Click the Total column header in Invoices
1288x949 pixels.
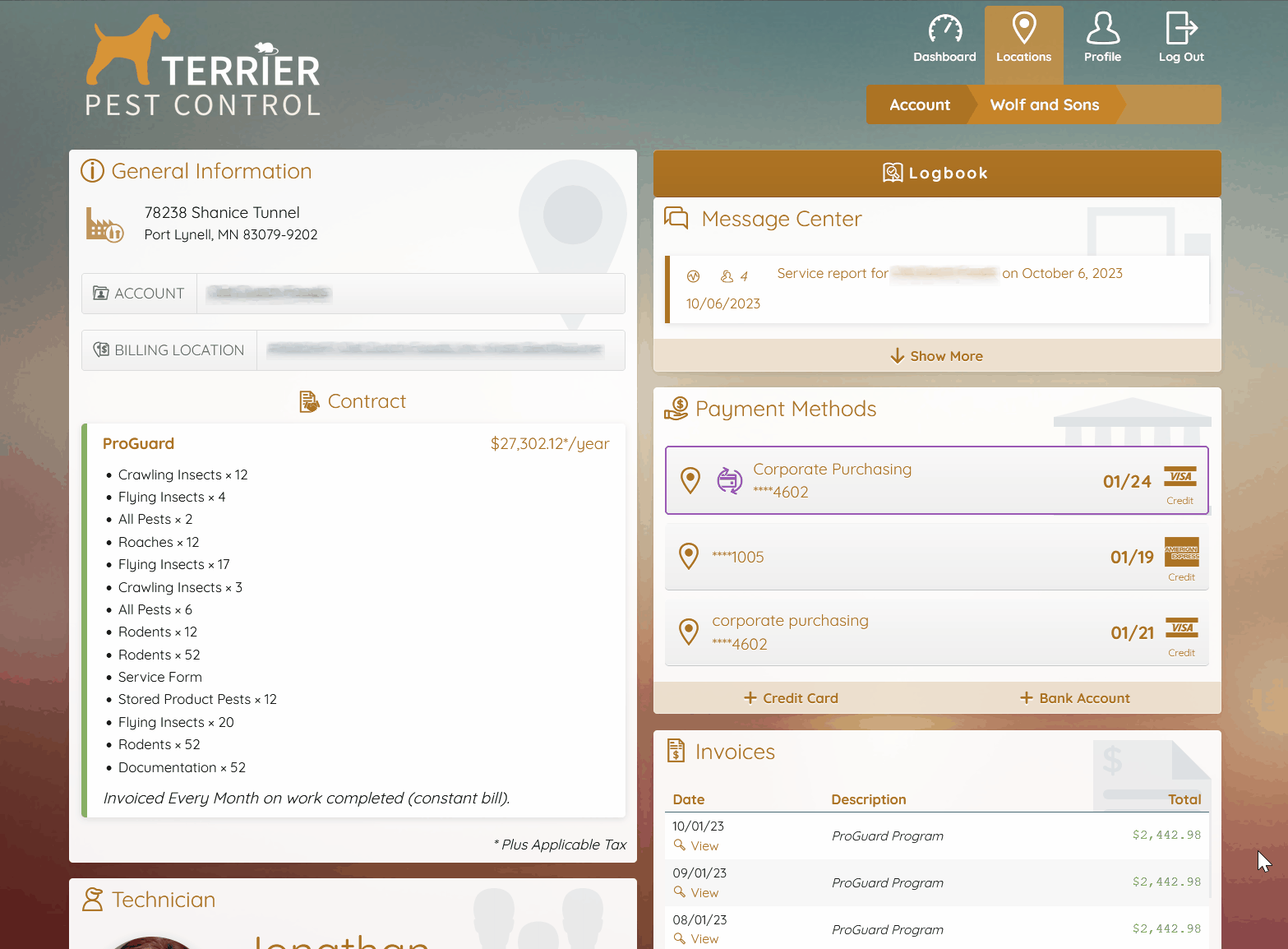(1184, 799)
